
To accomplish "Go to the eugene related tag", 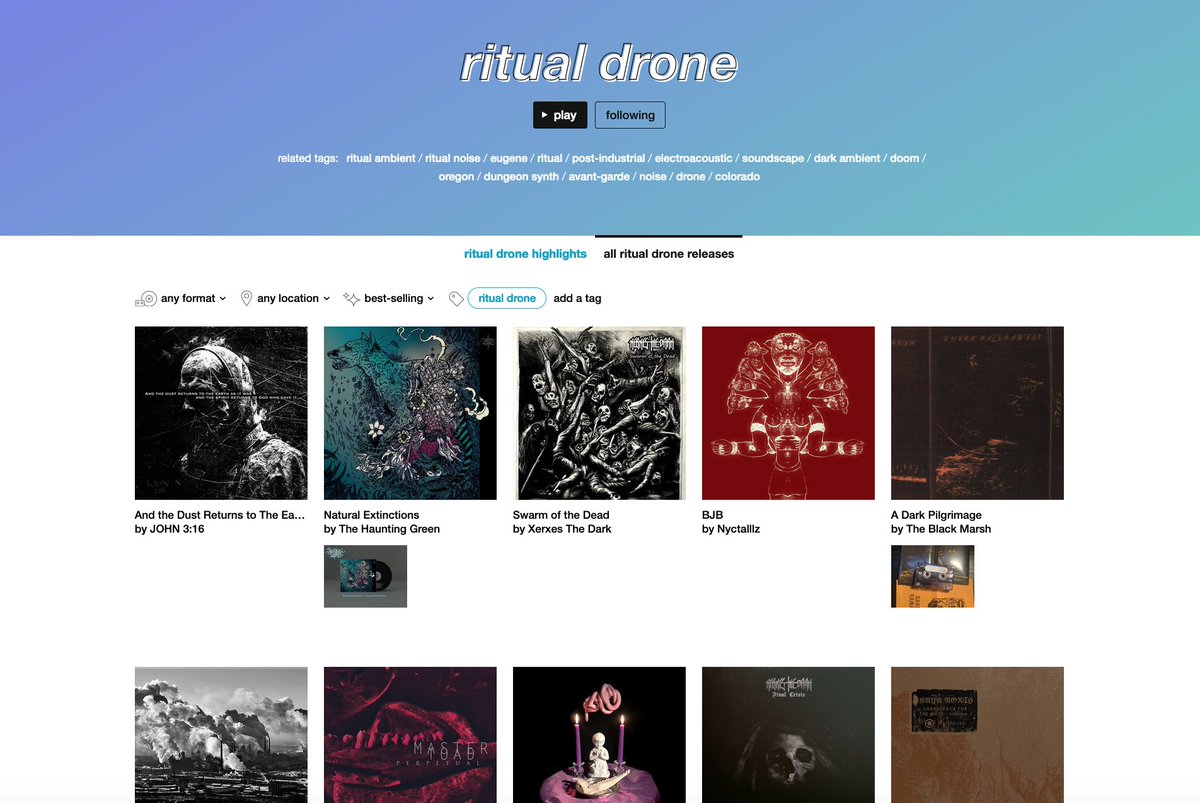I will coord(509,158).
